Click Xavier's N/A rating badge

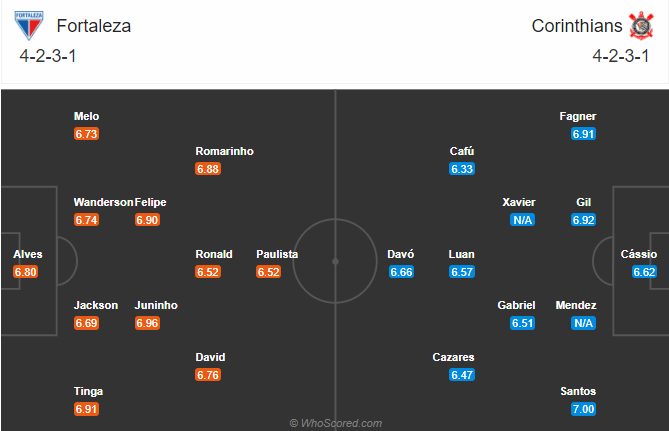(x=522, y=220)
